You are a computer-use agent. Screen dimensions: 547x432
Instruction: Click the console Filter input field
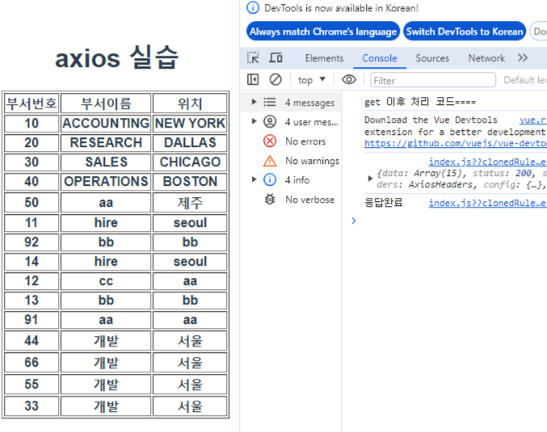click(x=433, y=80)
